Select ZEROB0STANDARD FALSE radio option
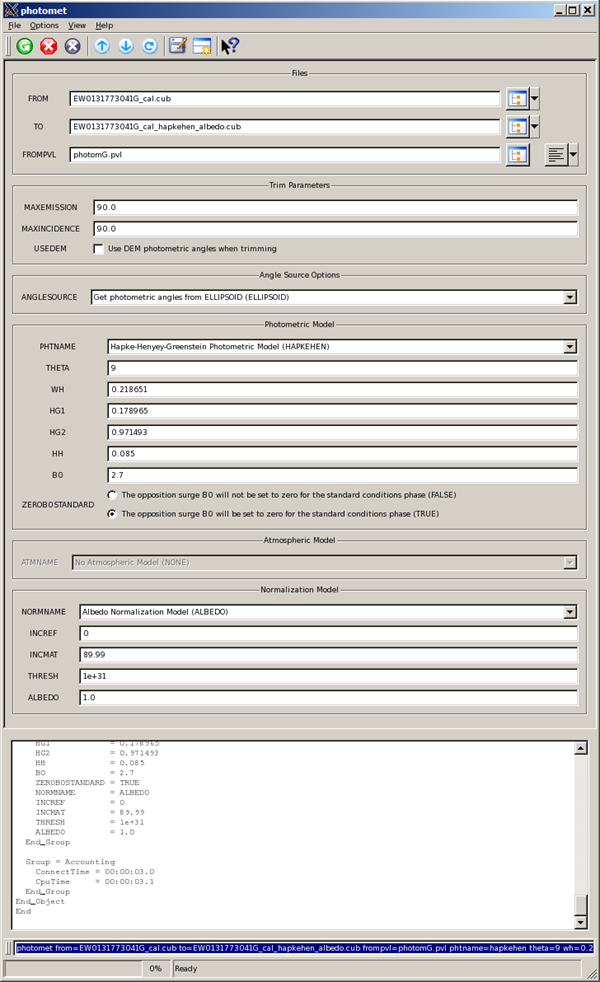 click(113, 495)
